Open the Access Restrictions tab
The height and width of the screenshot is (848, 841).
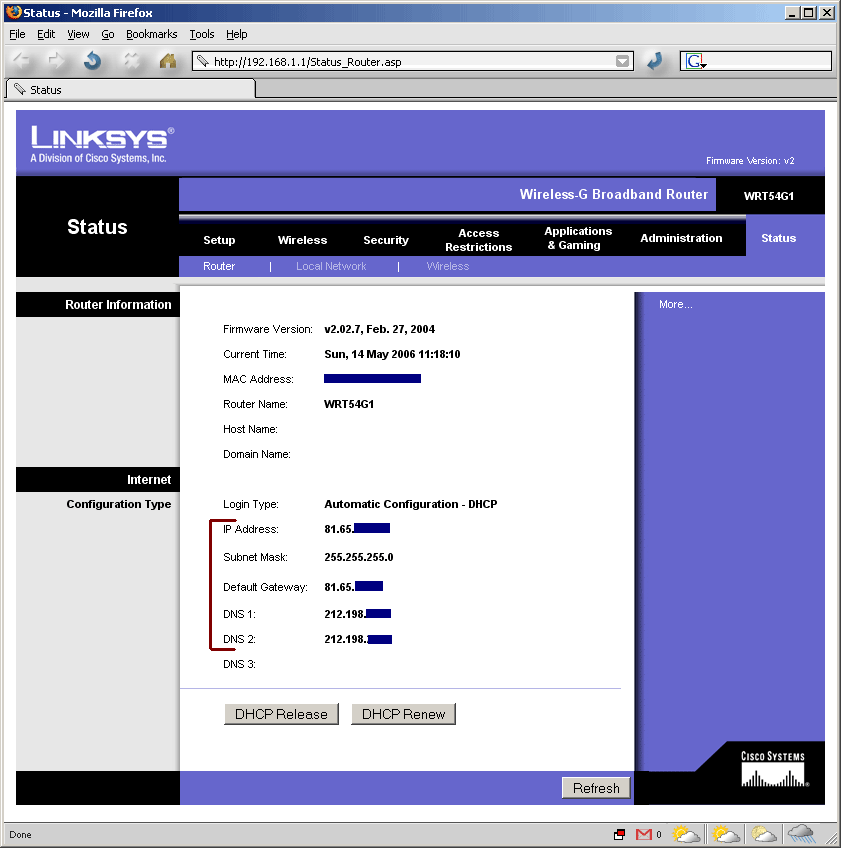478,240
